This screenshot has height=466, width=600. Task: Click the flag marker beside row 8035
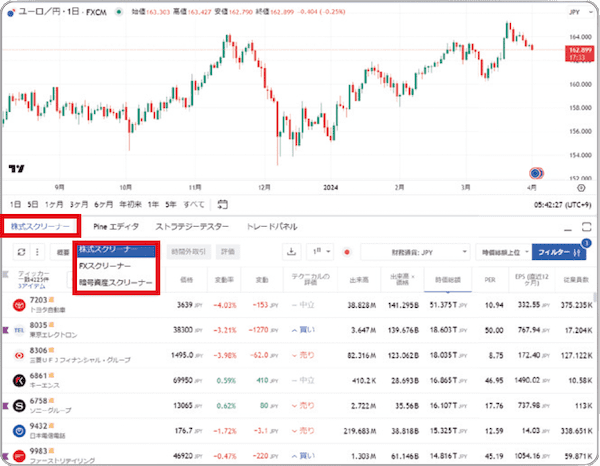5,329
